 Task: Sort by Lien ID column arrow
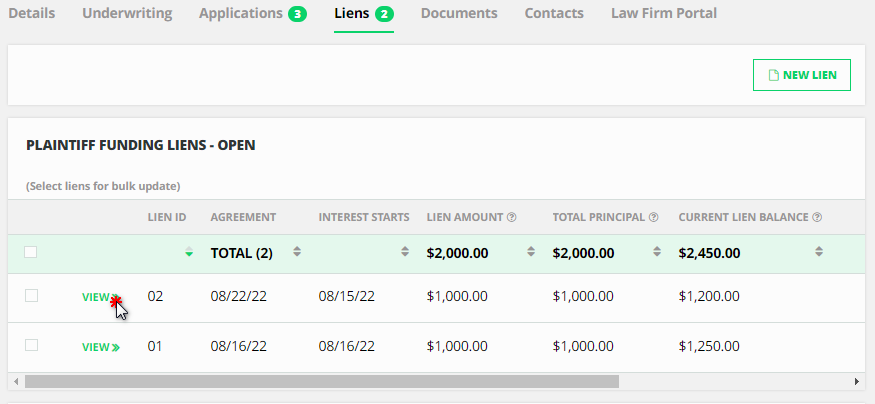click(x=189, y=253)
